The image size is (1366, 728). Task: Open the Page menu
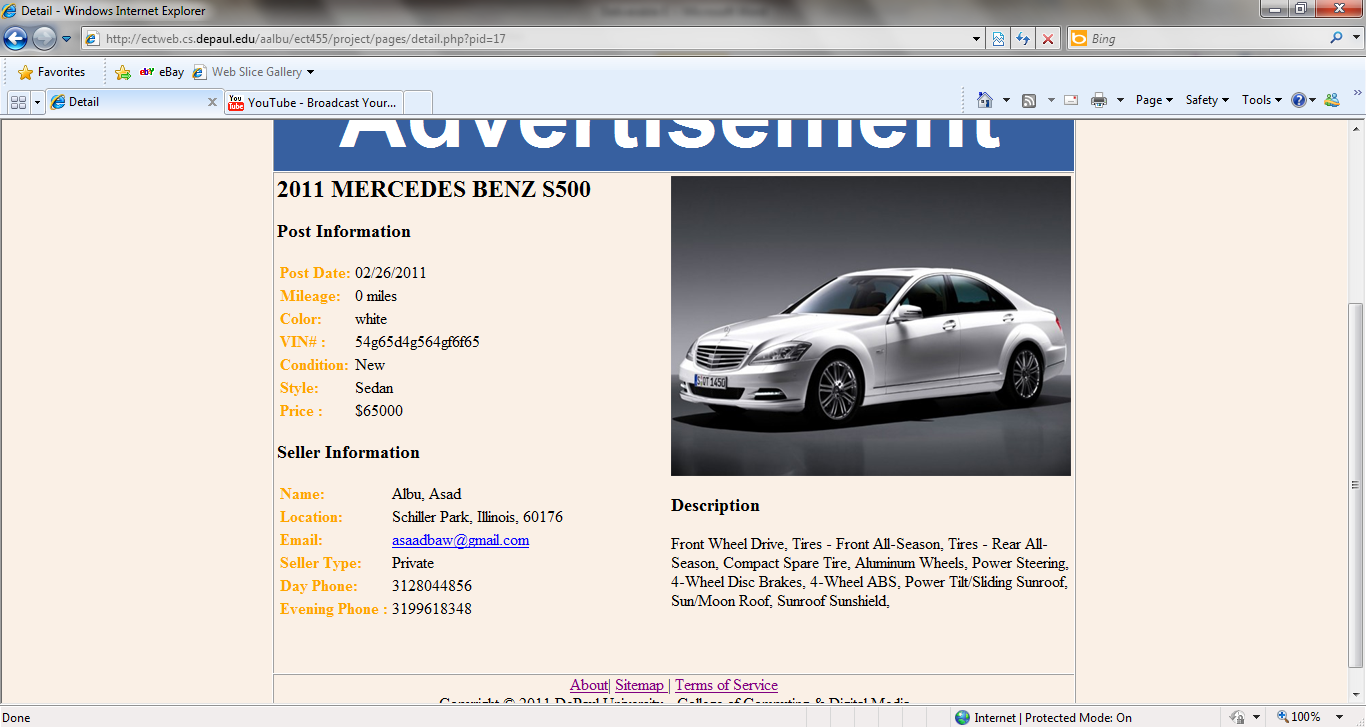[1154, 100]
